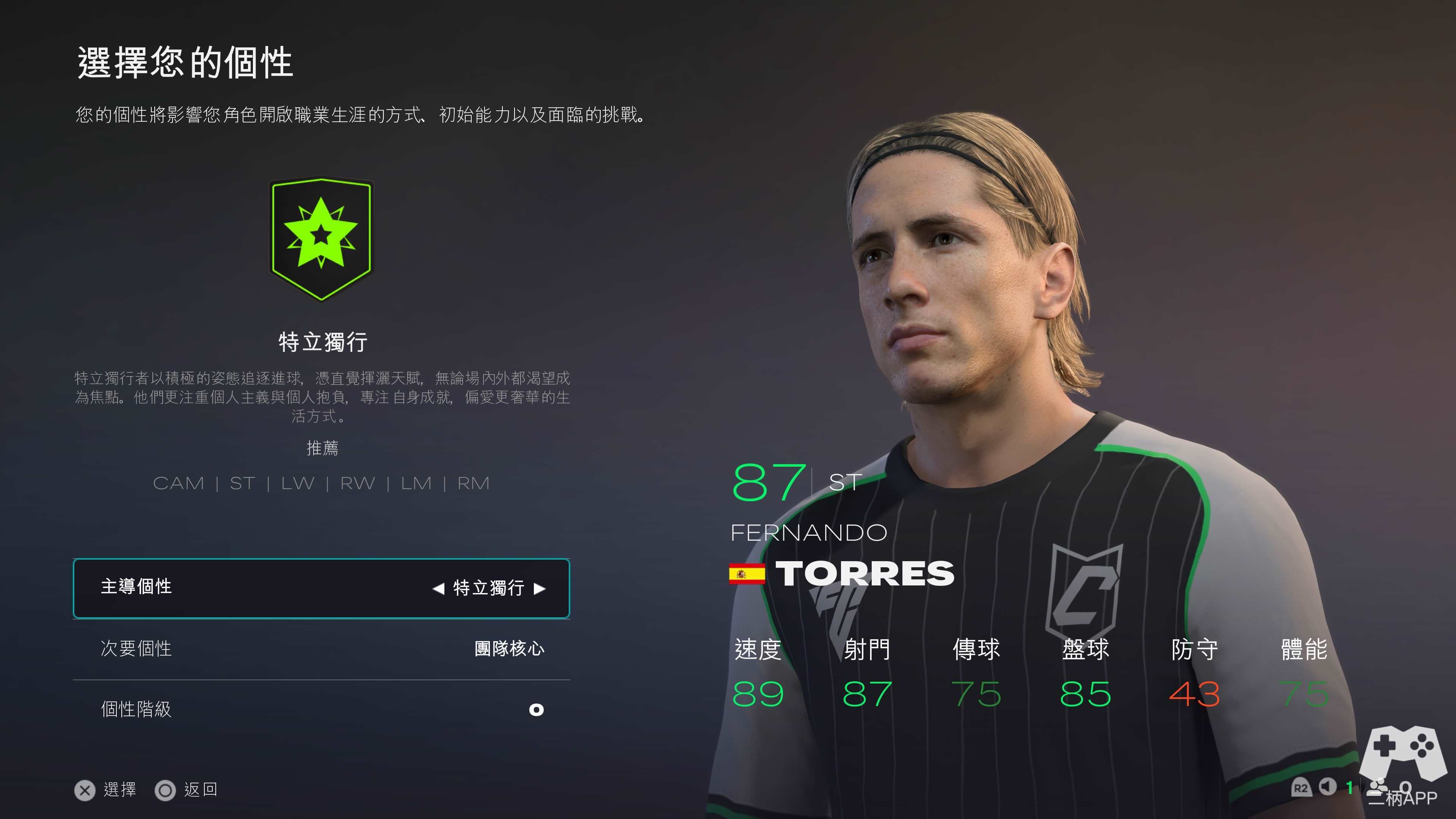Cycle 主導個性 left with the arrow
This screenshot has width=1456, height=819.
[x=439, y=589]
